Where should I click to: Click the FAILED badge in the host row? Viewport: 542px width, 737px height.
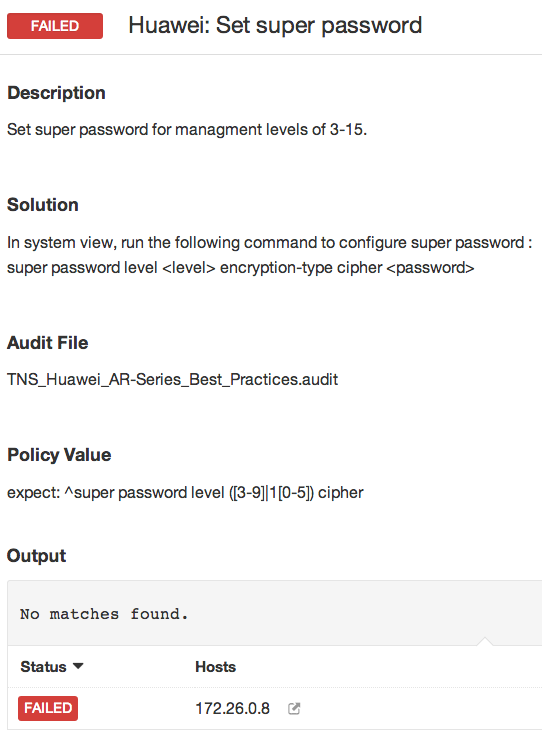pos(48,708)
